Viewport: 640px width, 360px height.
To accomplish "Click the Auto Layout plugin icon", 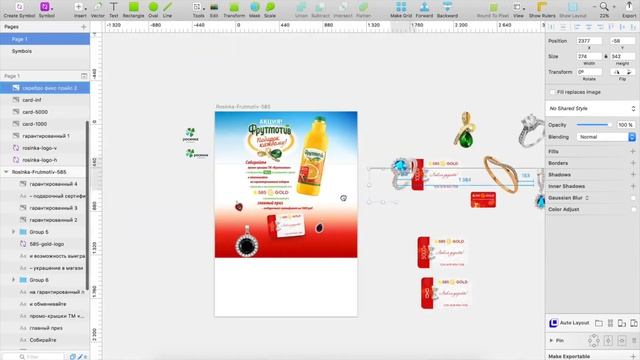I will point(553,323).
